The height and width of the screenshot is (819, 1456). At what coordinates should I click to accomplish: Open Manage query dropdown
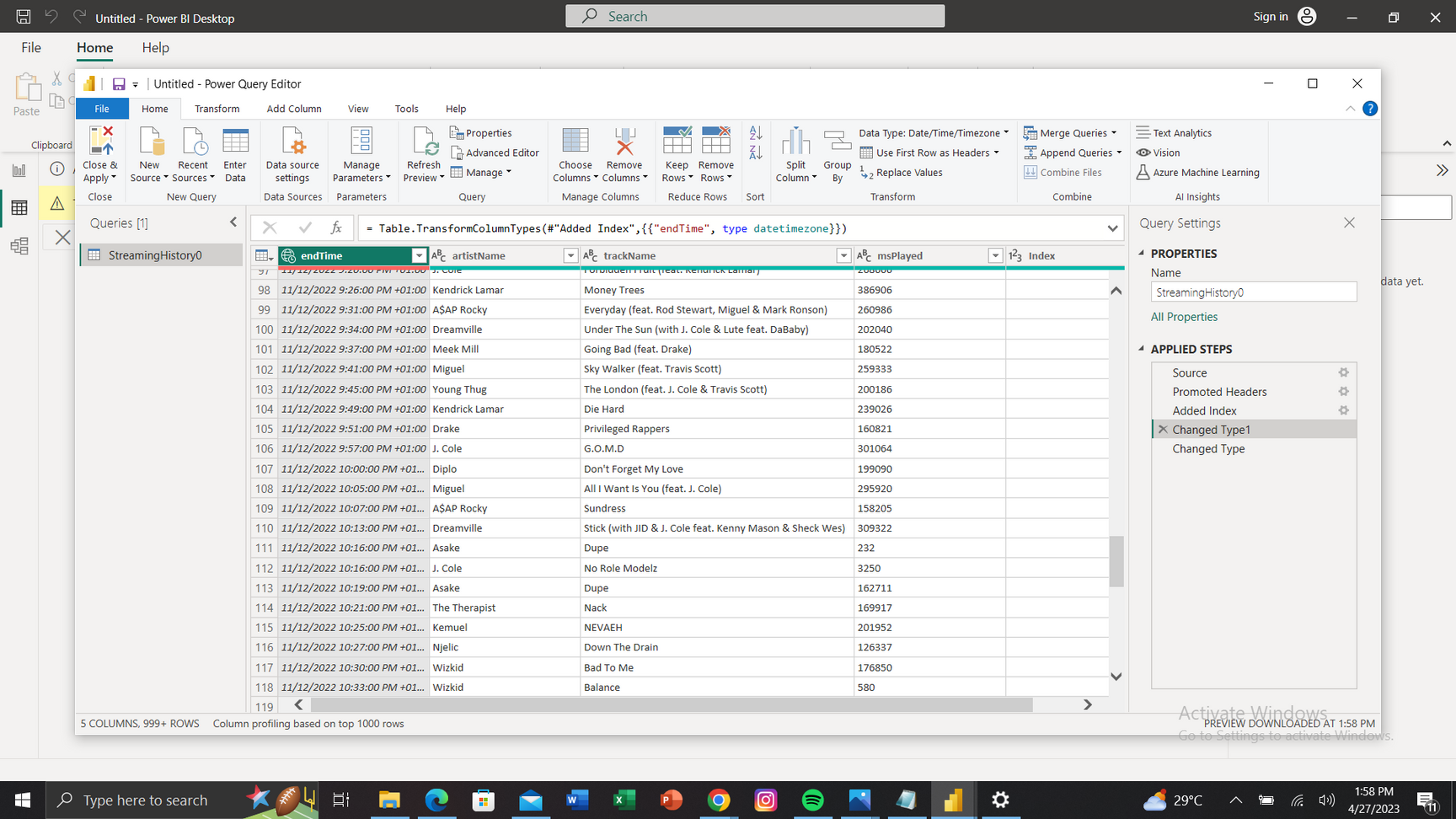coord(481,173)
